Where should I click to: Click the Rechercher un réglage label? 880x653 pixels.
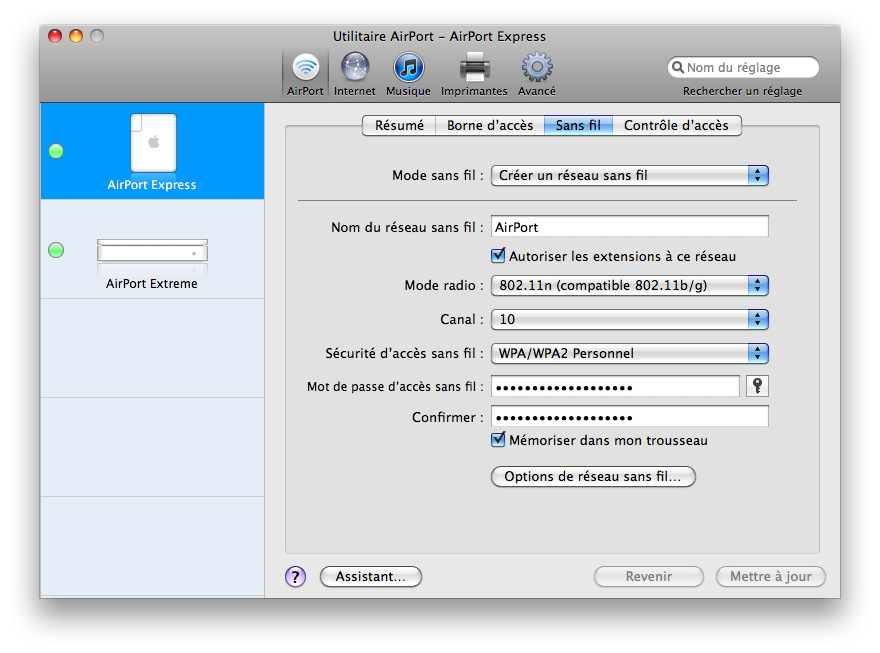point(742,91)
